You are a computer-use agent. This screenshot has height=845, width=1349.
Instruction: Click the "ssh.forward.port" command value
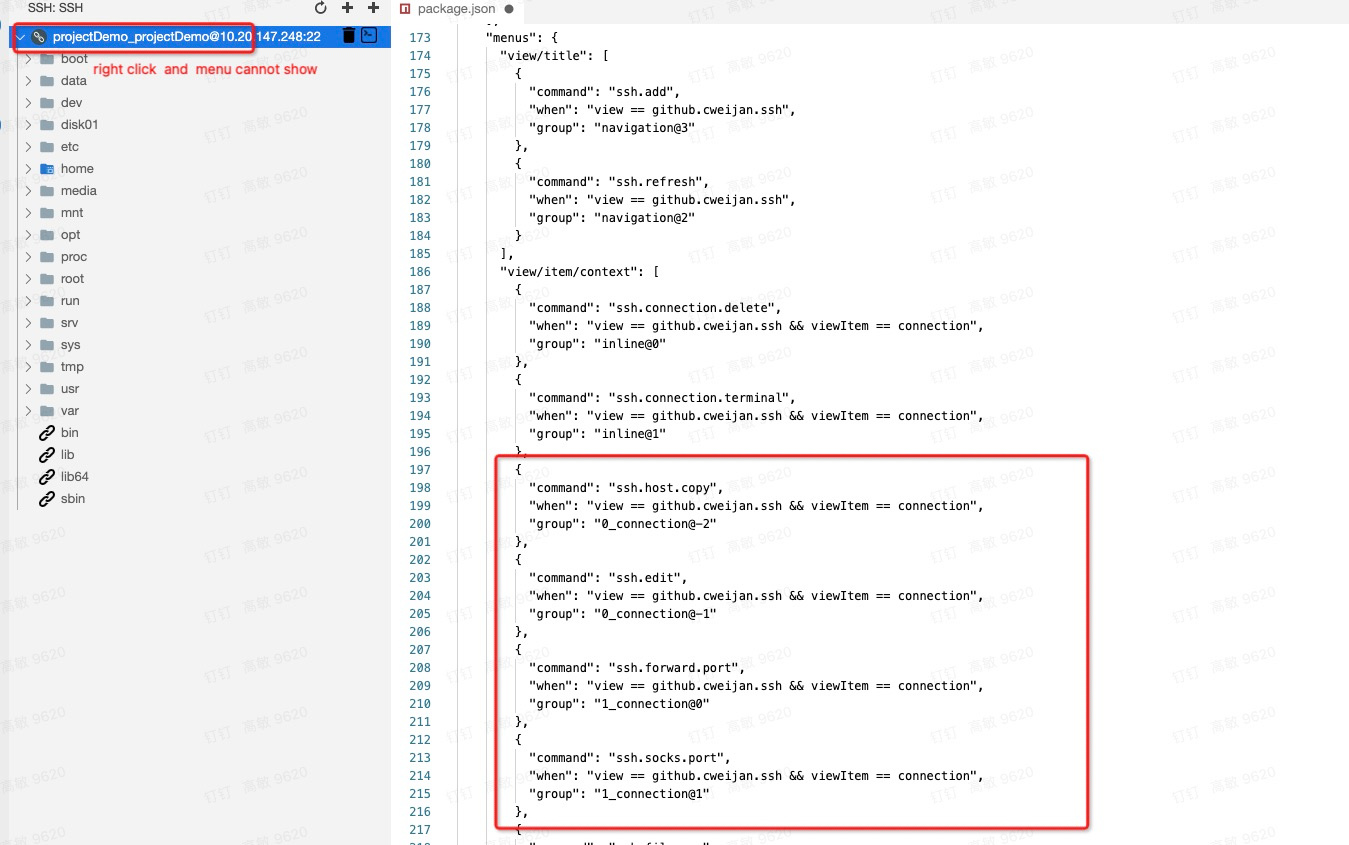(674, 668)
